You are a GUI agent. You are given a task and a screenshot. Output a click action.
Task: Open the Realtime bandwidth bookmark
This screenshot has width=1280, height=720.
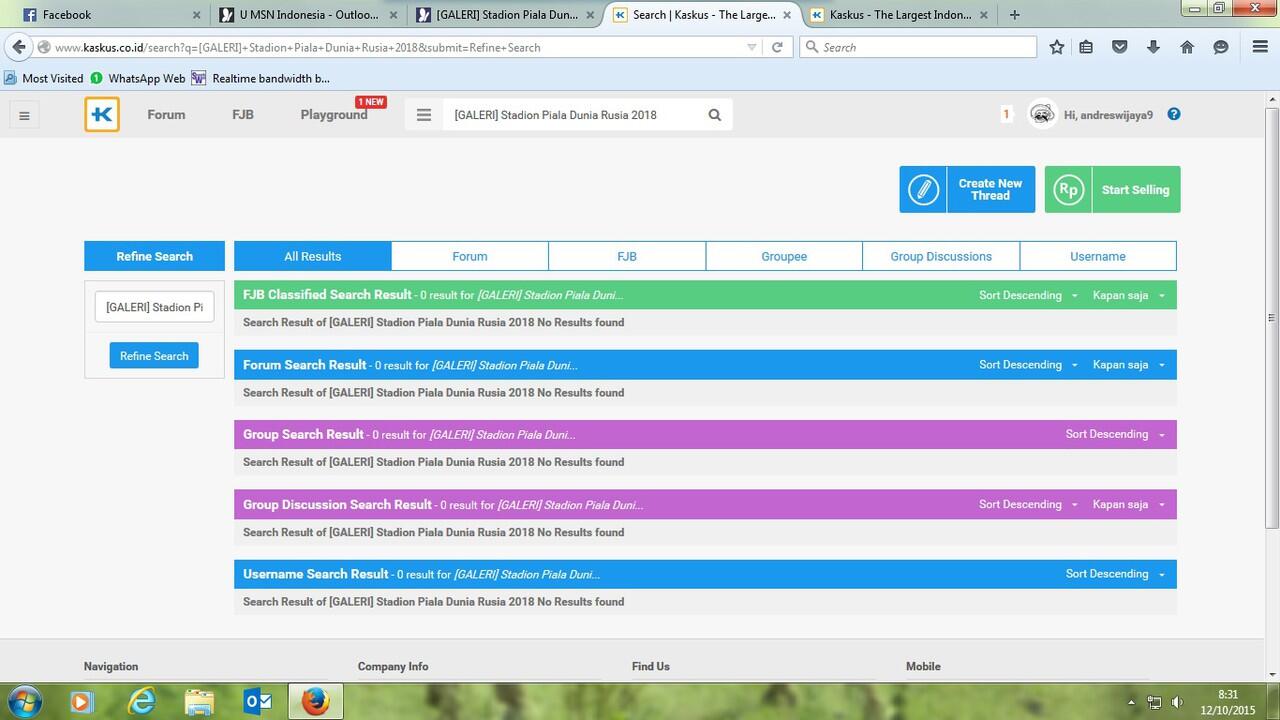click(x=261, y=78)
